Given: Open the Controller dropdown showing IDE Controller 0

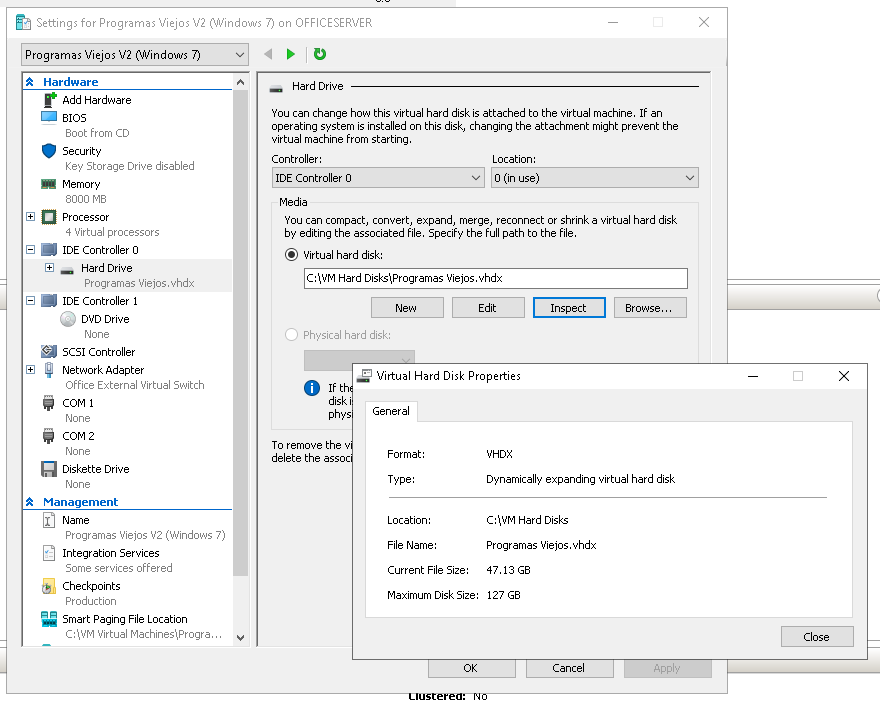Looking at the screenshot, I should (x=377, y=176).
